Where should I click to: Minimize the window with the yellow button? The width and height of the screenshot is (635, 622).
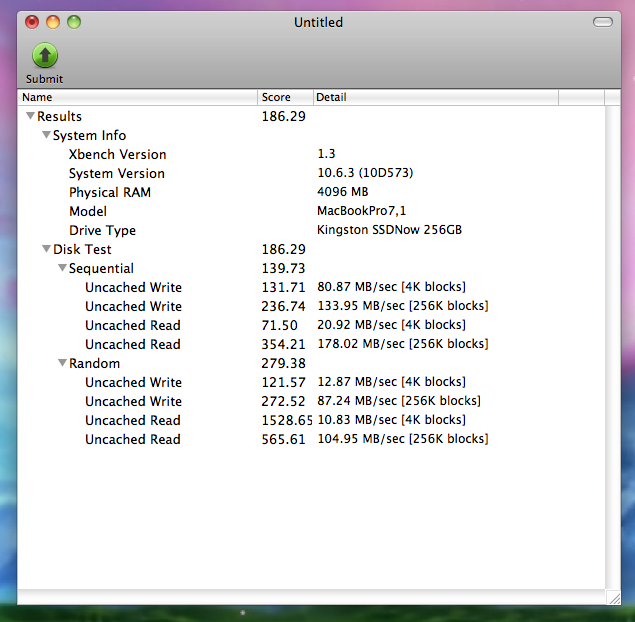coord(53,22)
